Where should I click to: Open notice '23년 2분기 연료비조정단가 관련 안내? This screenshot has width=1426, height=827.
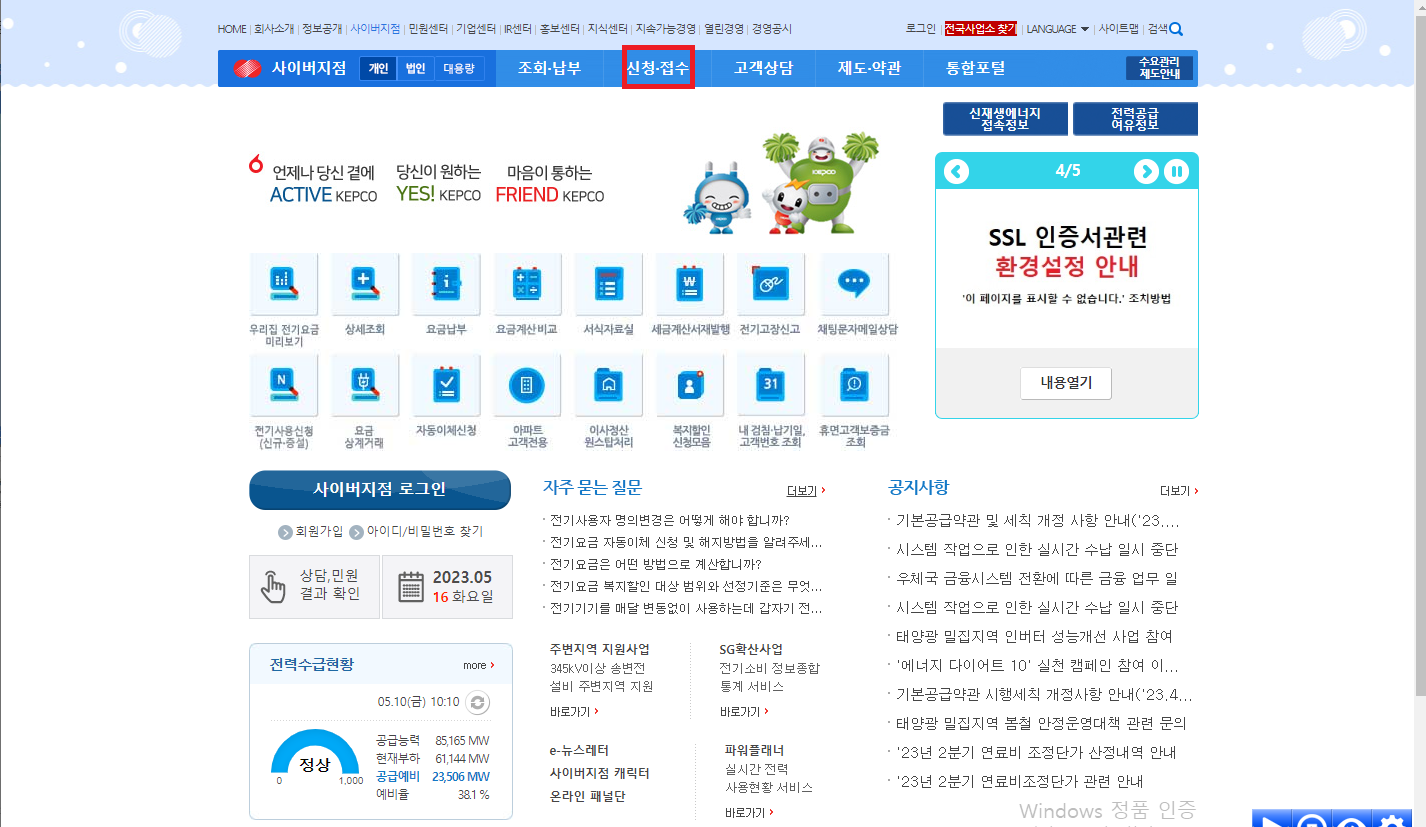click(1019, 781)
